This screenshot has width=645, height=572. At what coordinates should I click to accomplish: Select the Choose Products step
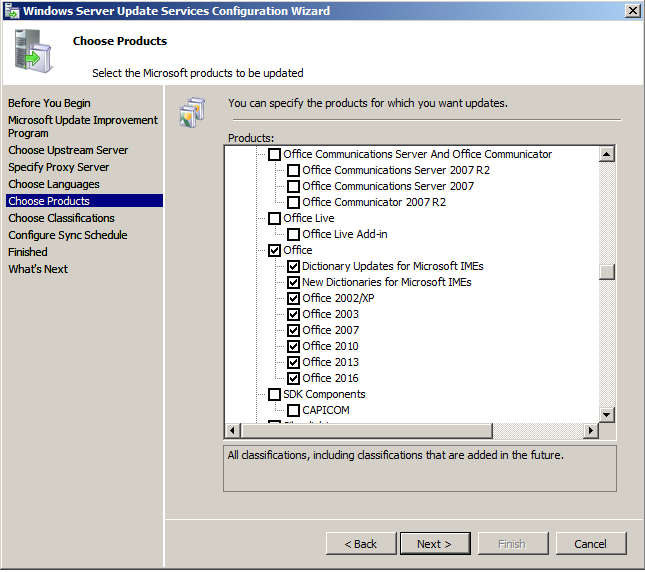point(84,201)
